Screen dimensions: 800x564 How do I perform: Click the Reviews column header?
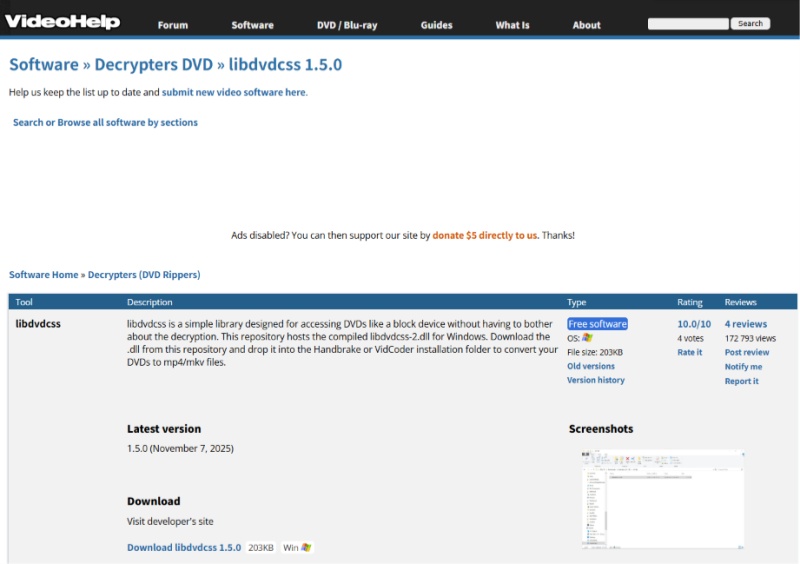(740, 302)
